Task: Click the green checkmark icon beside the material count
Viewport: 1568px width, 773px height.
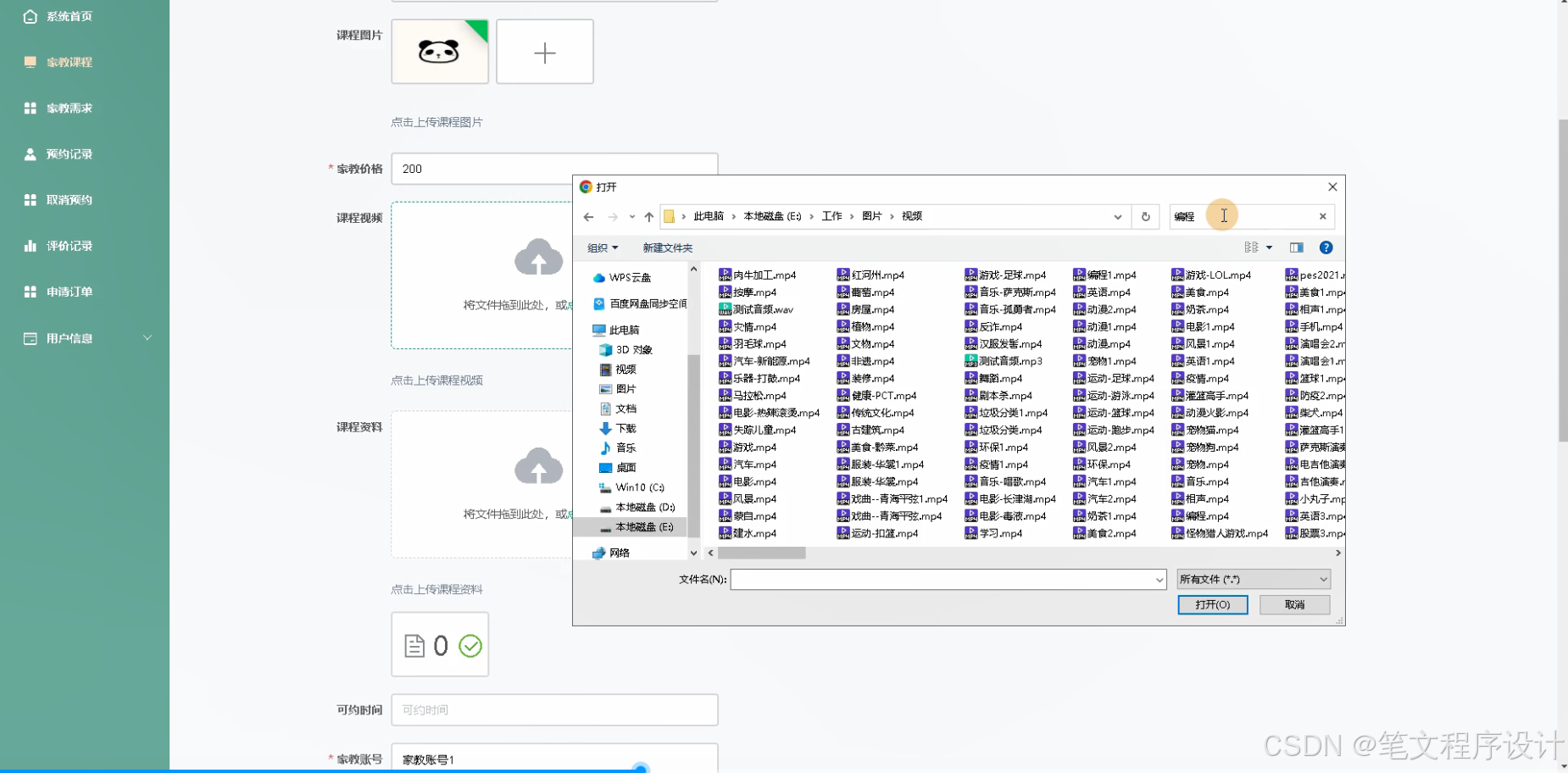Action: tap(469, 645)
